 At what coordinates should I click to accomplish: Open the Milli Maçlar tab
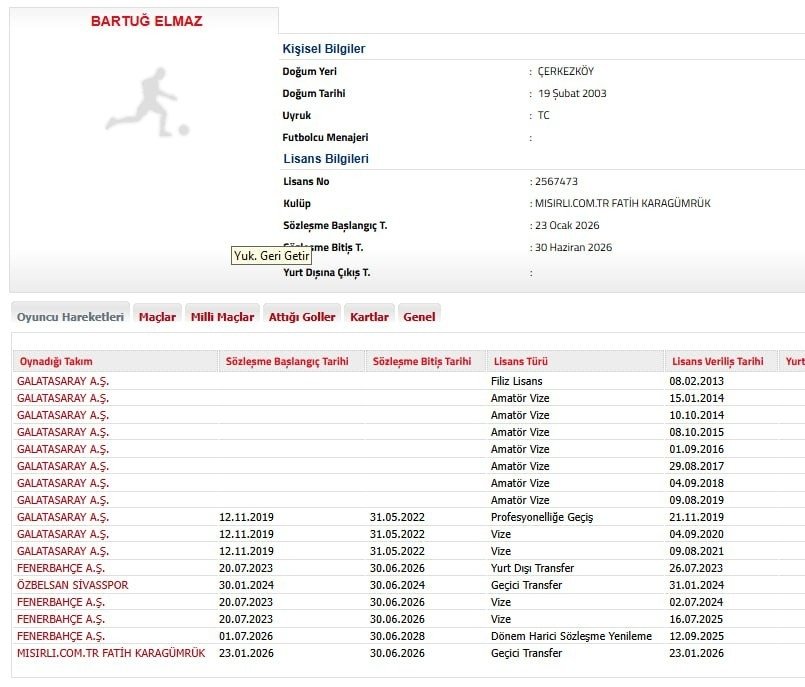pyautogui.click(x=222, y=317)
